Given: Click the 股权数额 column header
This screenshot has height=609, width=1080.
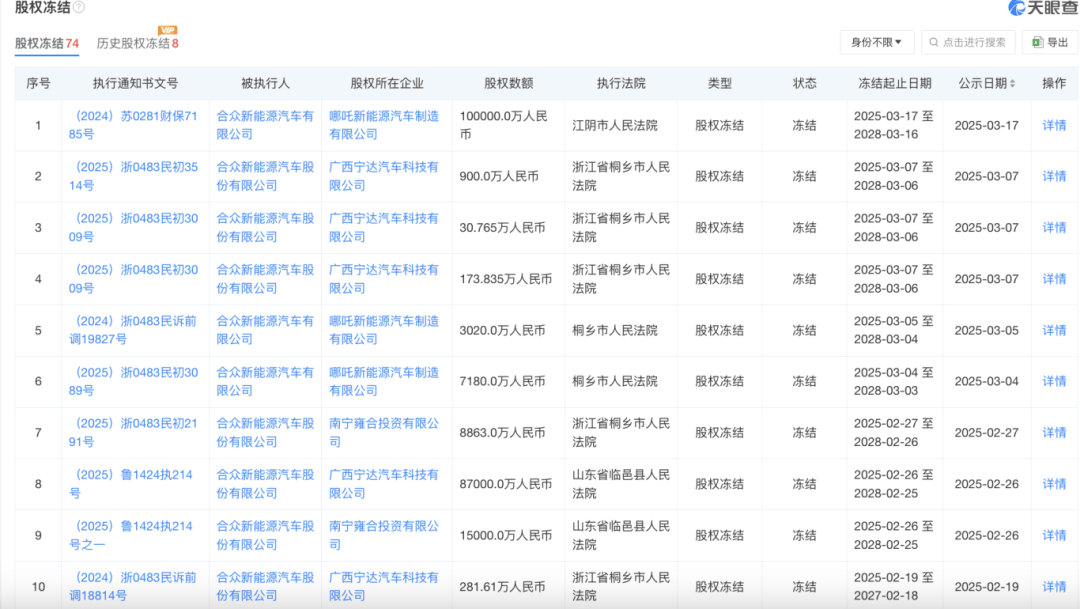Looking at the screenshot, I should 508,83.
